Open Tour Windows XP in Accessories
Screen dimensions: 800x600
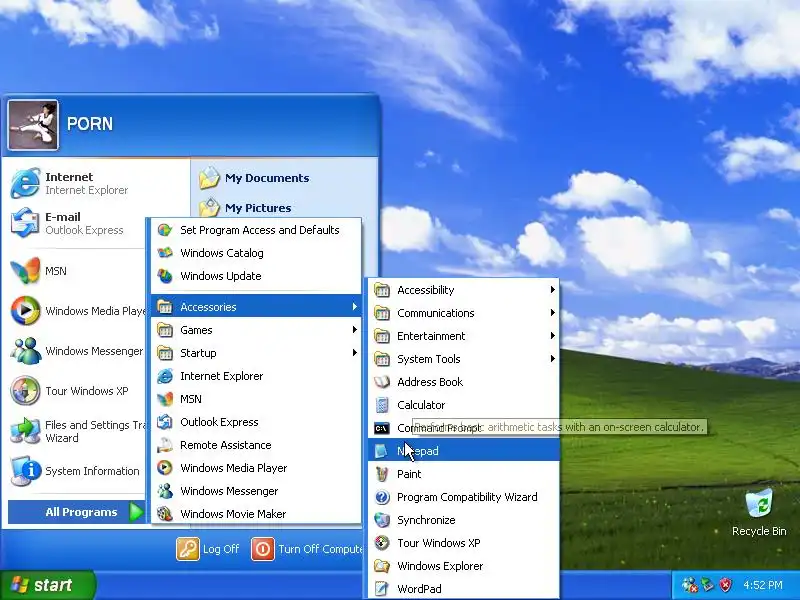click(x=463, y=543)
